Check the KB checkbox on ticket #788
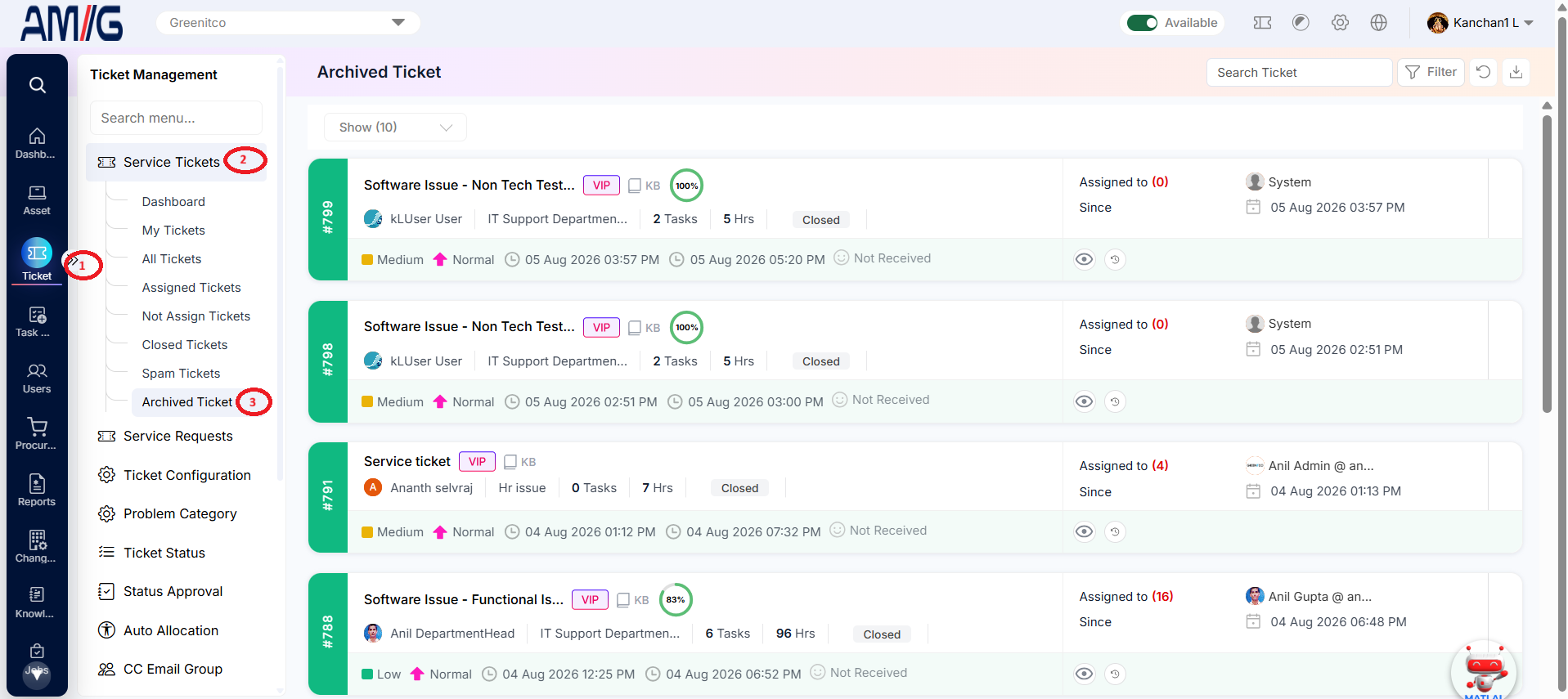The image size is (1568, 699). point(622,600)
